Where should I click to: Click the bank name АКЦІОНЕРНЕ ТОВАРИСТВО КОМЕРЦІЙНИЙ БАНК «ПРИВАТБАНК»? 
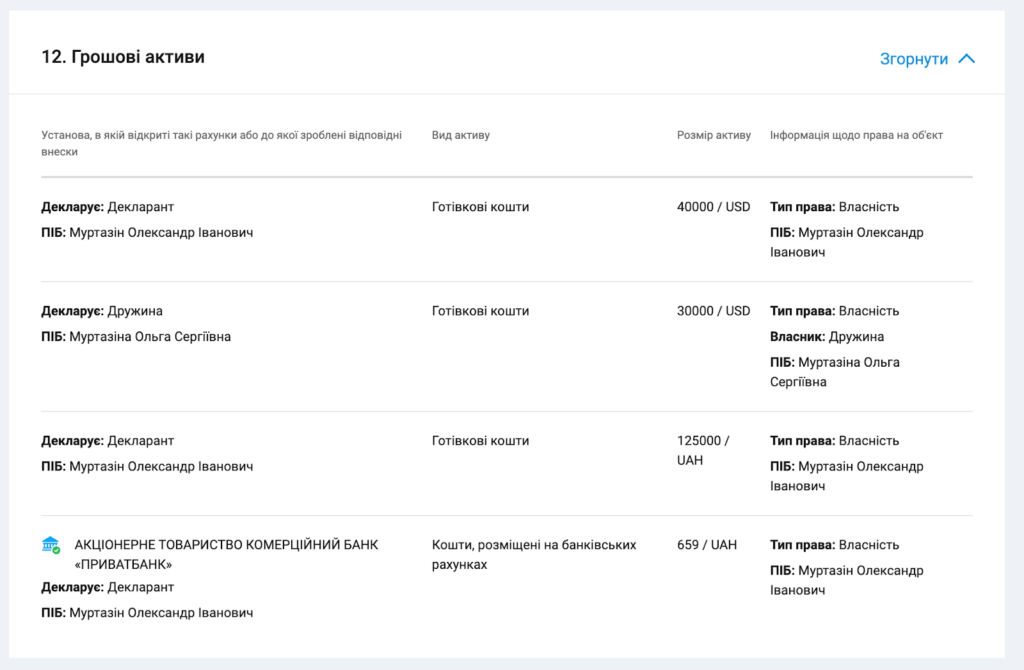[226, 555]
